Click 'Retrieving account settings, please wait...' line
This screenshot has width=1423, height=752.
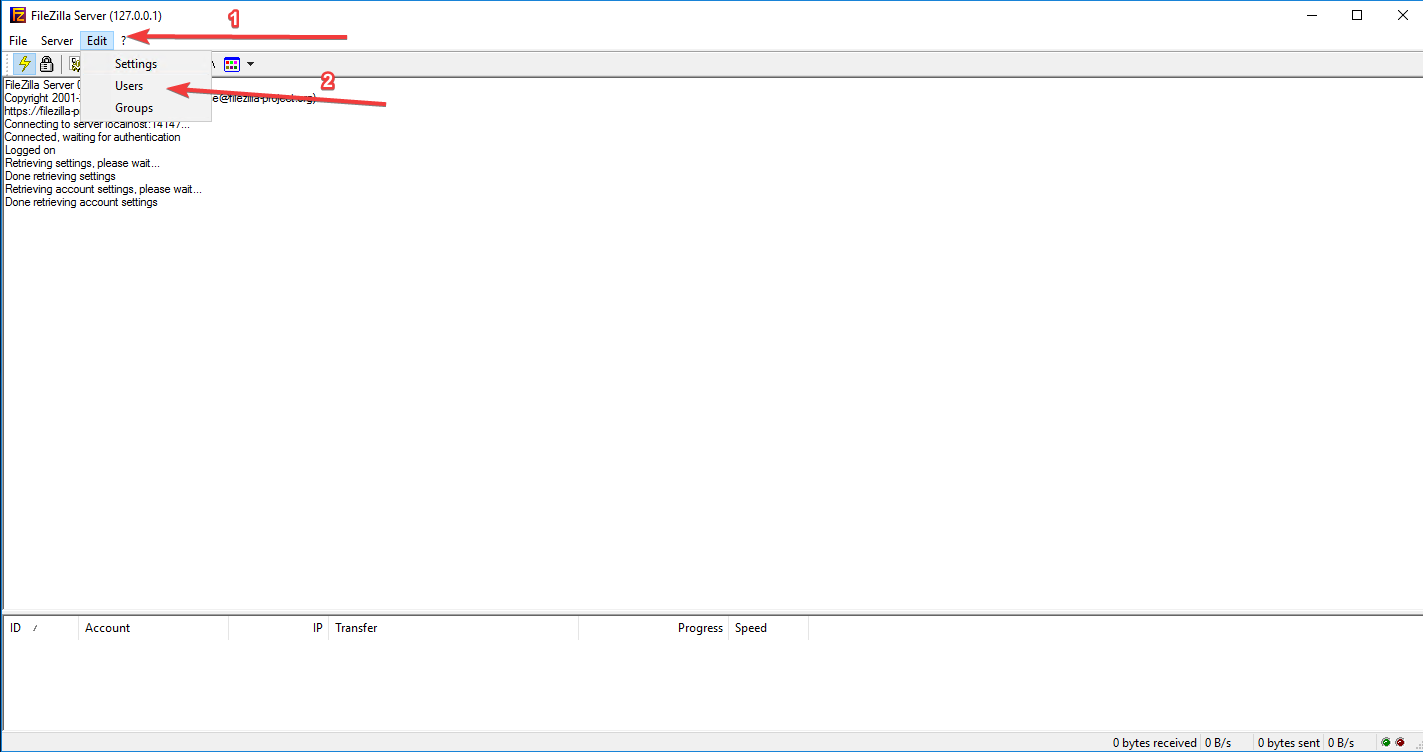pos(103,189)
